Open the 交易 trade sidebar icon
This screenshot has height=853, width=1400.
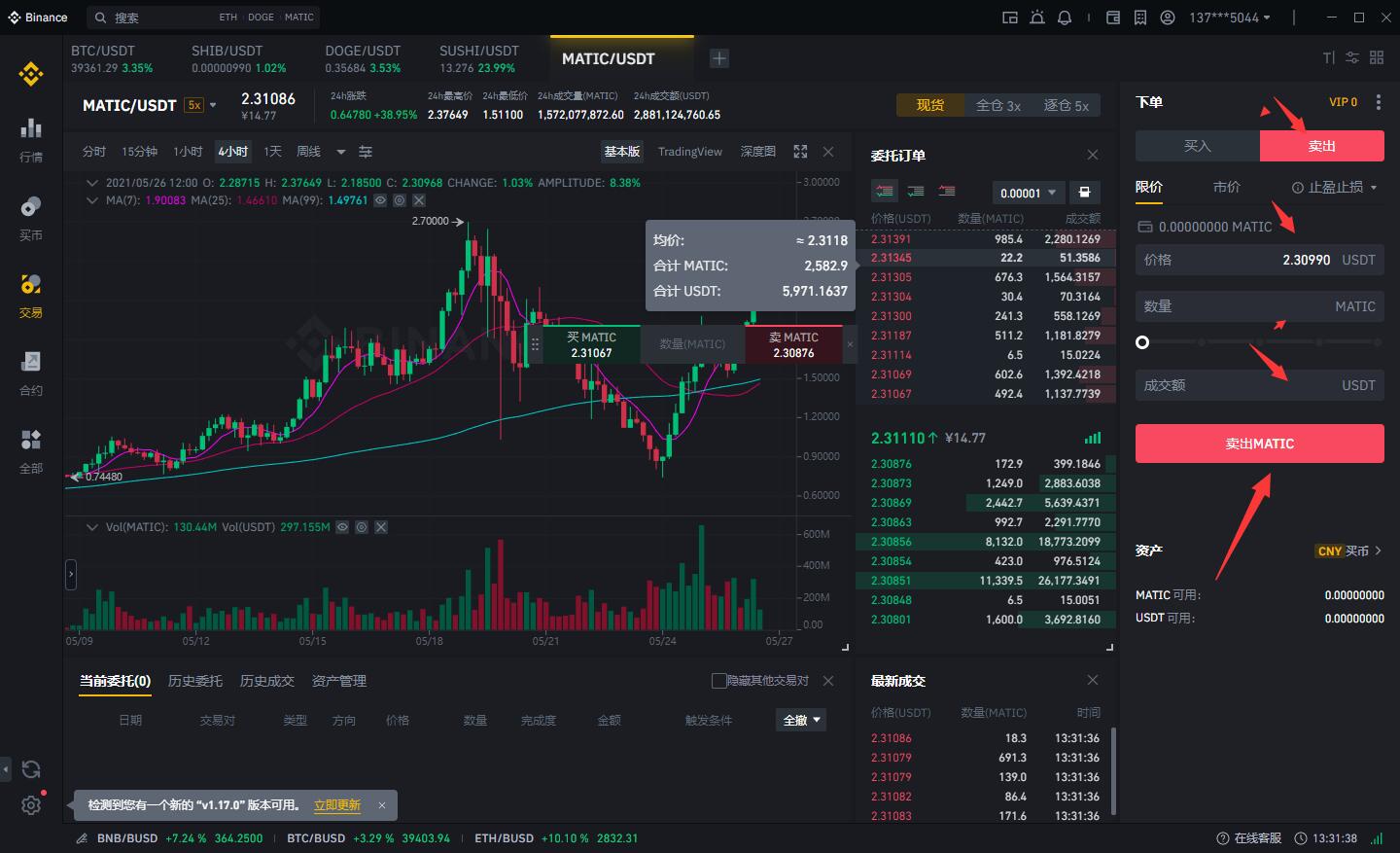coord(31,295)
